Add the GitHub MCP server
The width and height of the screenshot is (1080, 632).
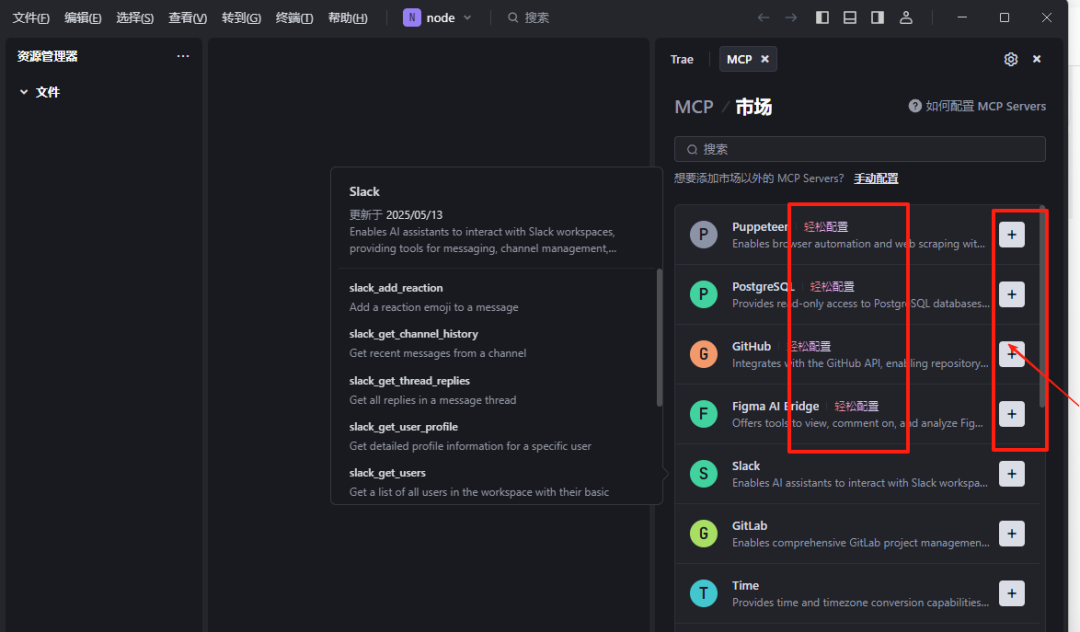pos(1011,354)
